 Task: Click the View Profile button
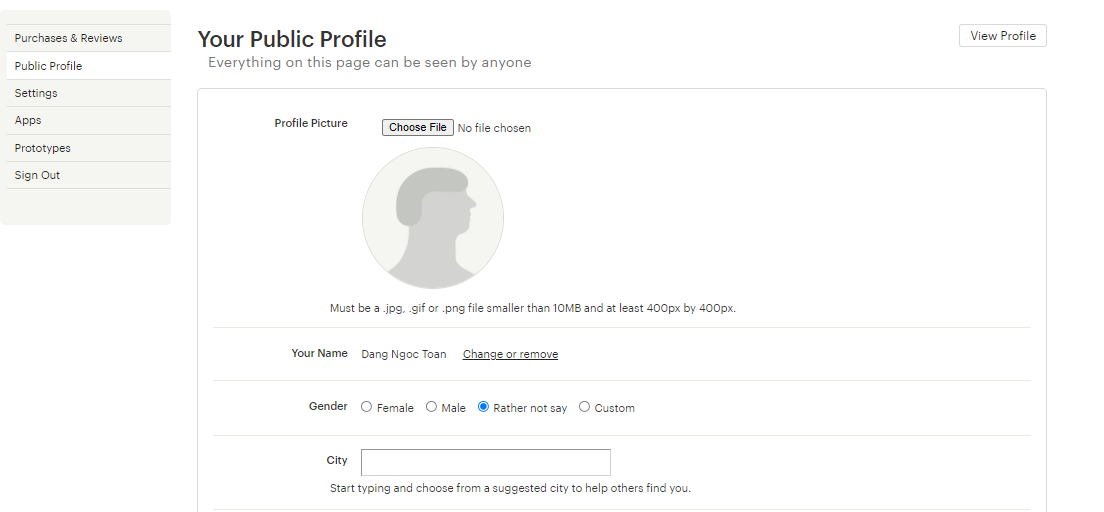pos(1003,36)
